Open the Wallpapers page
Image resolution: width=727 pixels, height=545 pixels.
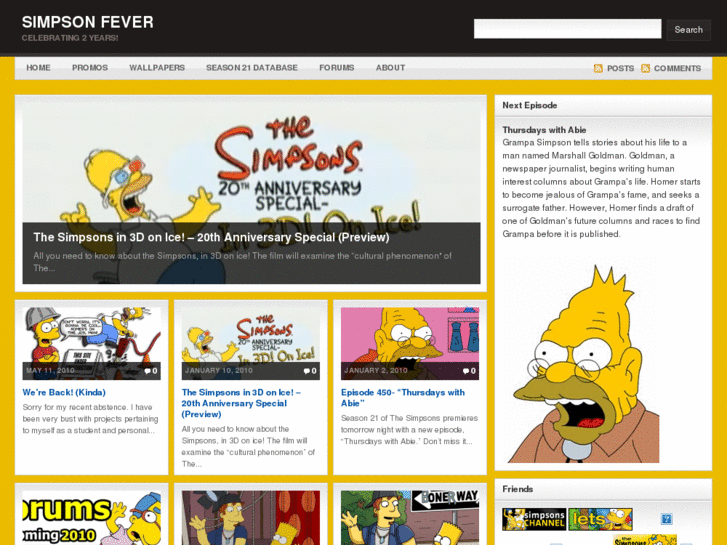[157, 68]
